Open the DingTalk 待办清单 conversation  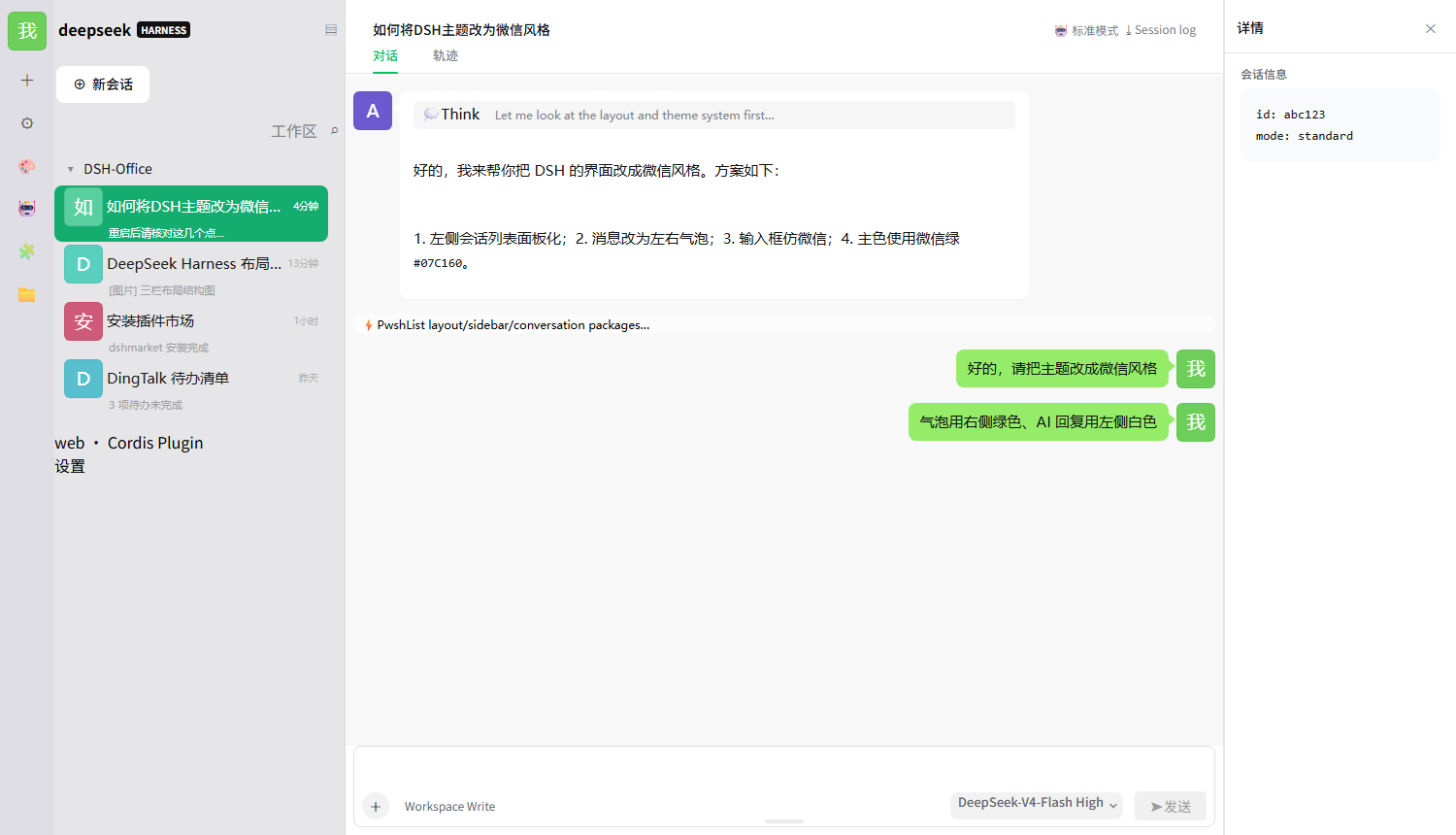click(x=191, y=385)
